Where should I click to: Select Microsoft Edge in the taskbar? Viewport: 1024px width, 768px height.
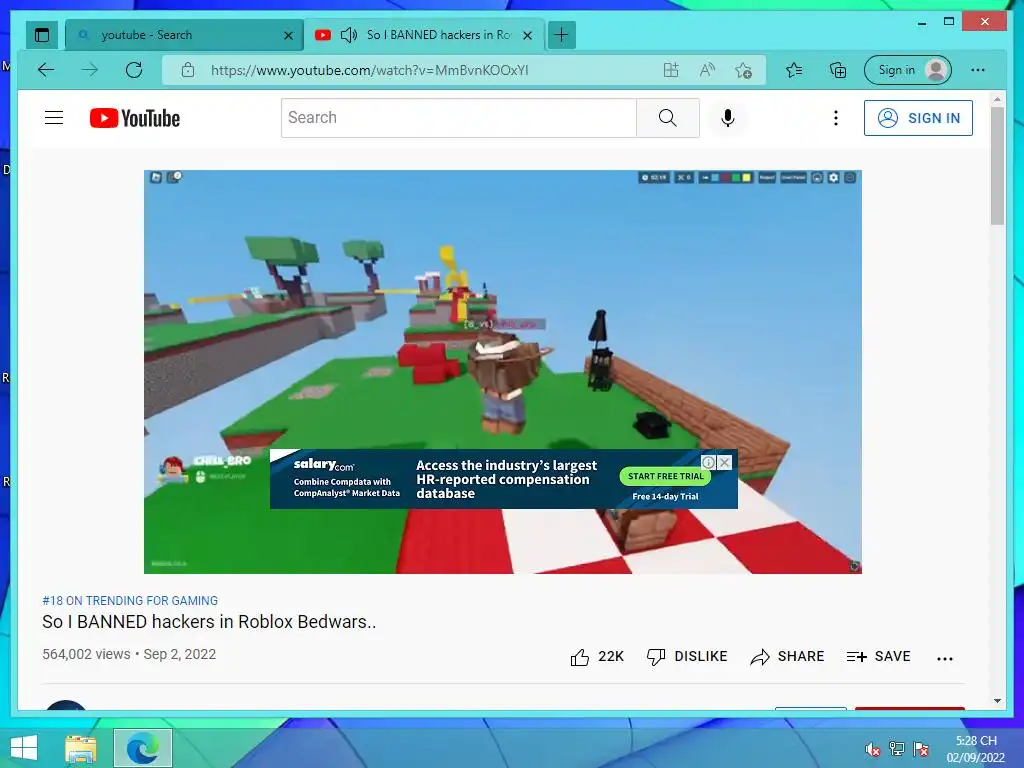[x=143, y=748]
